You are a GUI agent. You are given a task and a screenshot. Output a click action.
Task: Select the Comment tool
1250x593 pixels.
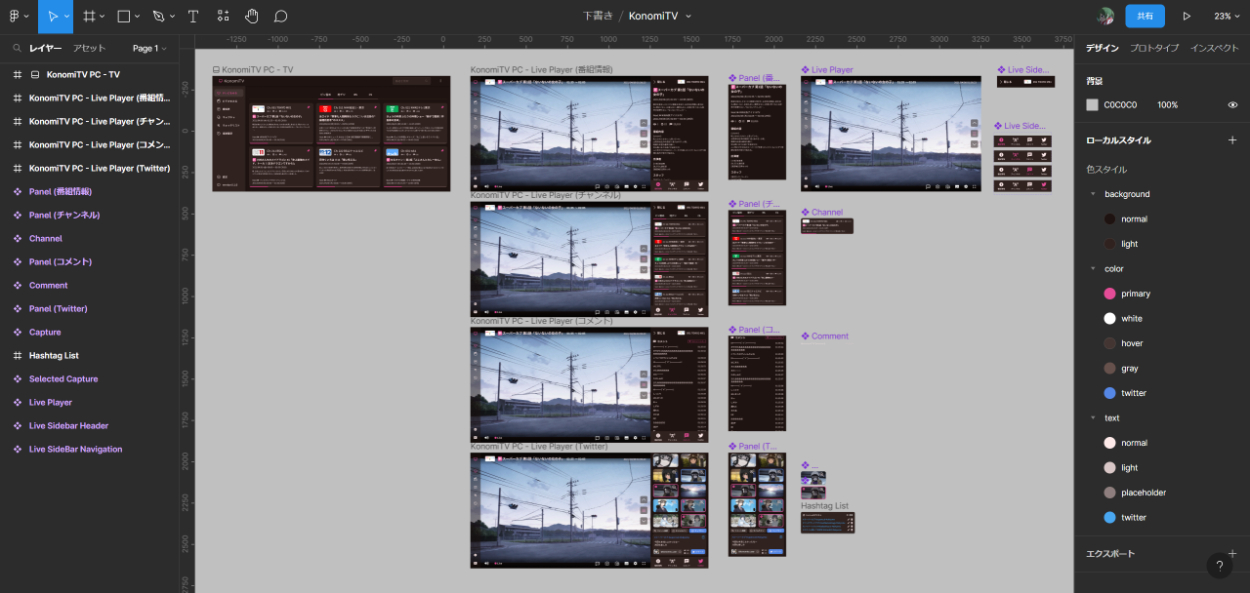pyautogui.click(x=281, y=16)
